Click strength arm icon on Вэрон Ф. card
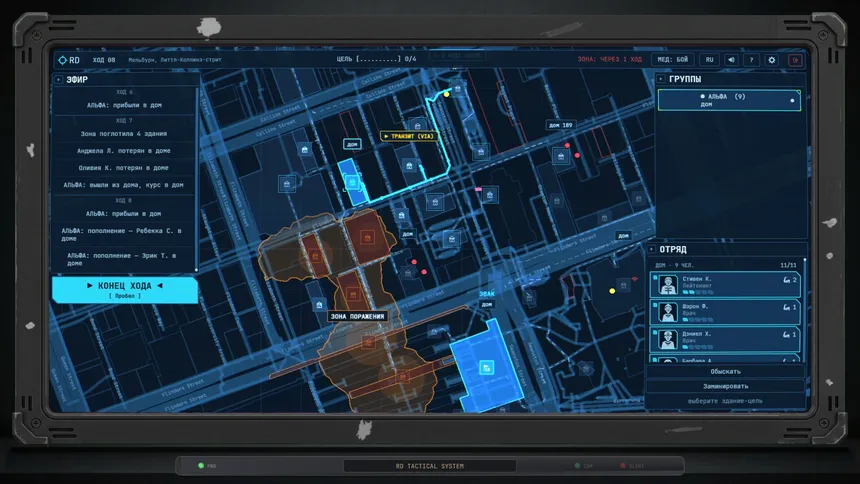The image size is (860, 484). [x=787, y=307]
